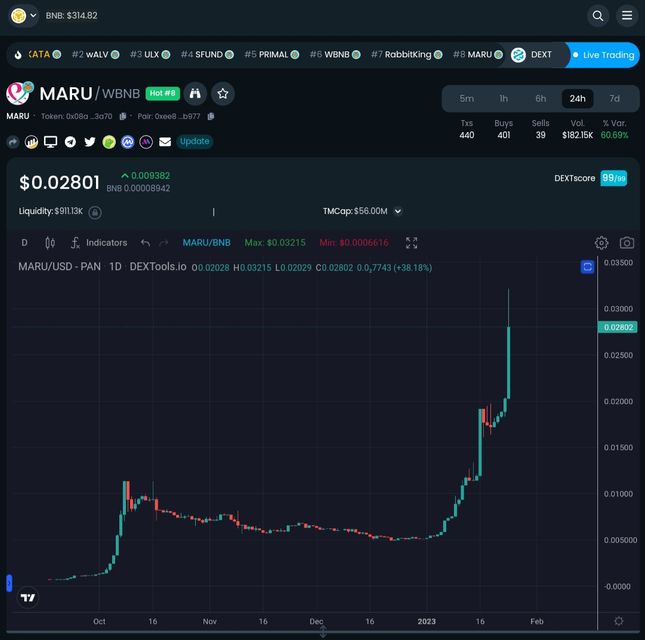Click the DEXTscore 99/99 badge
The height and width of the screenshot is (640, 645).
[x=613, y=178]
